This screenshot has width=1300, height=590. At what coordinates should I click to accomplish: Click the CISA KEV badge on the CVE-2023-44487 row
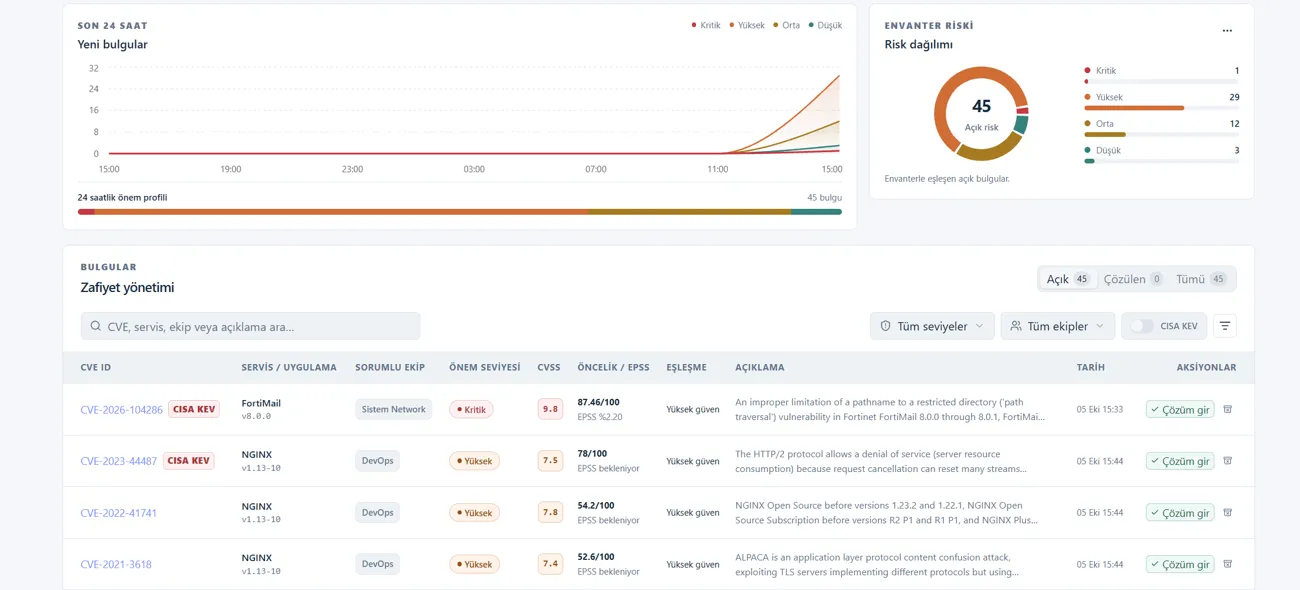pos(188,461)
